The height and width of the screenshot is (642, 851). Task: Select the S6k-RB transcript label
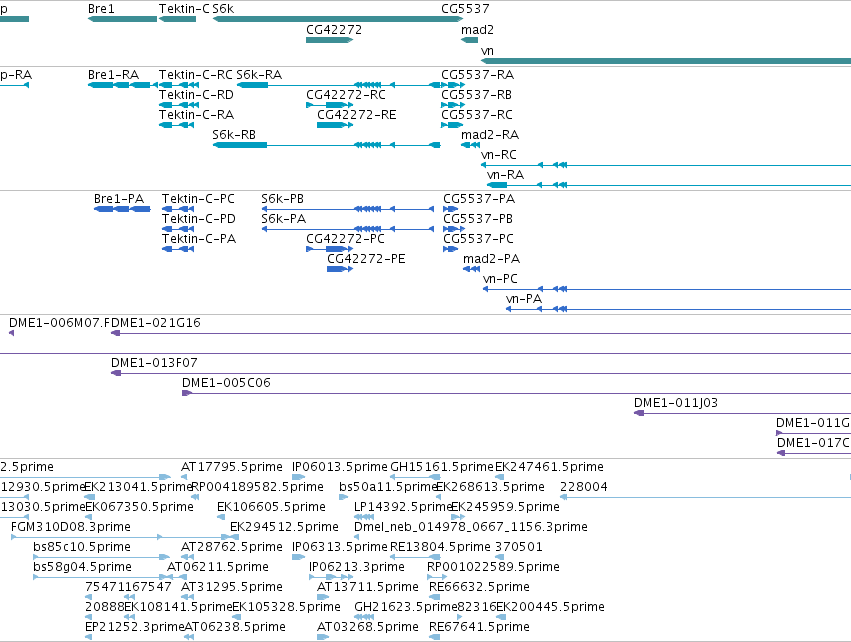(x=234, y=135)
